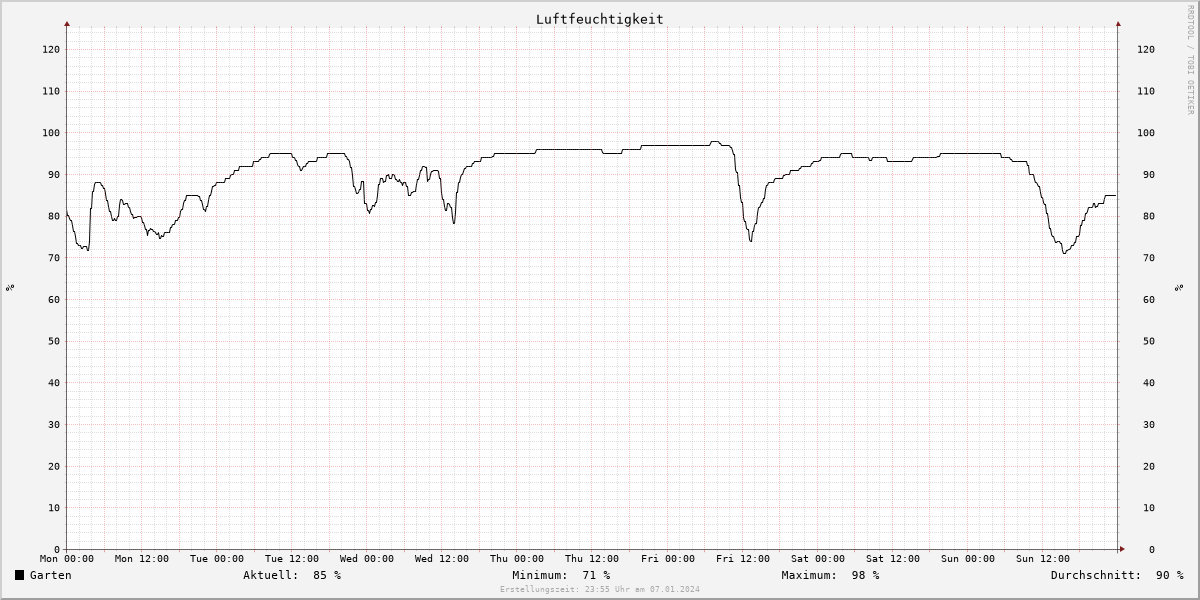The image size is (1200, 600).
Task: Click the Tue 12:00 x-axis label
Action: click(292, 559)
